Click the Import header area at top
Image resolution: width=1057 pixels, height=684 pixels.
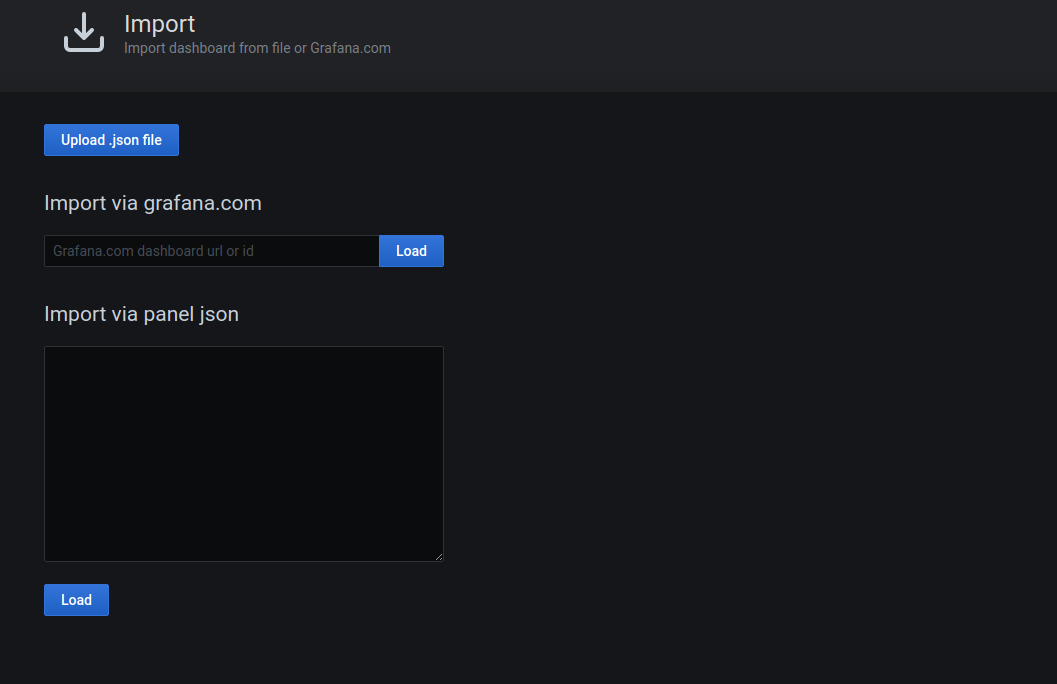pos(160,23)
